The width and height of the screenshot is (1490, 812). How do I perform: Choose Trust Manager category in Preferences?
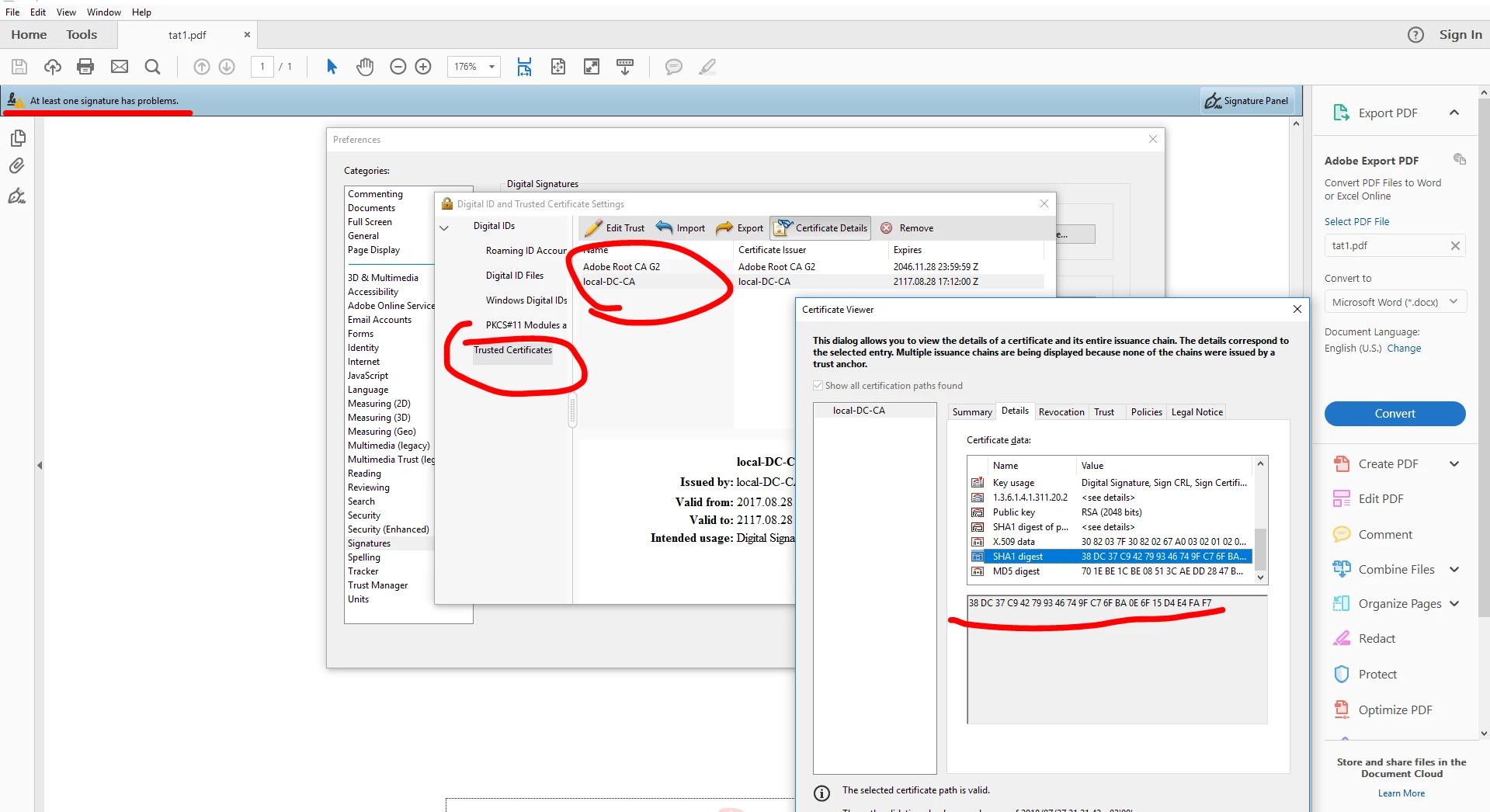coord(378,585)
